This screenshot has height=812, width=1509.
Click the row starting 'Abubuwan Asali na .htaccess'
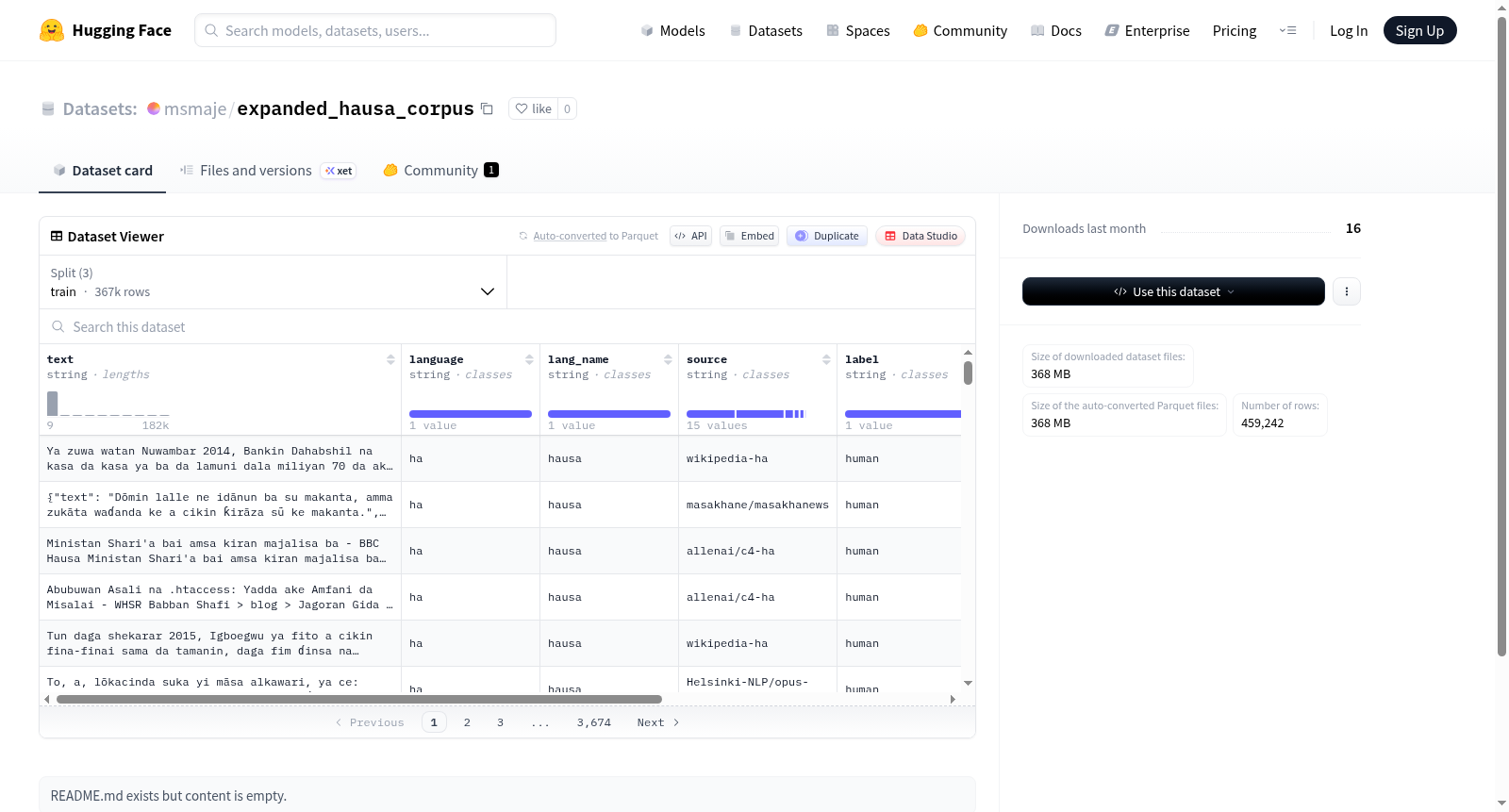pos(500,597)
